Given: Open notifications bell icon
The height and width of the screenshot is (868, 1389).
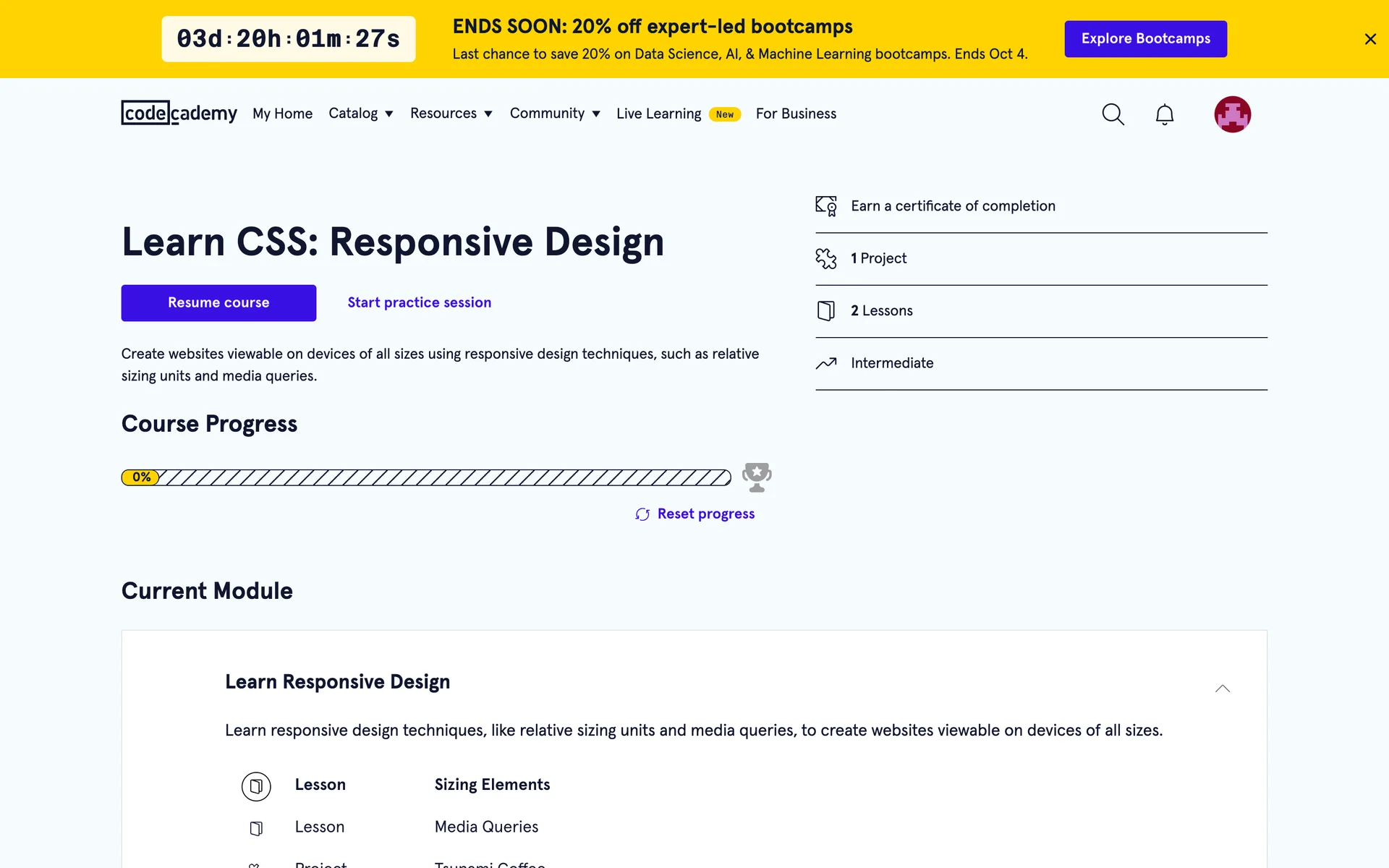Looking at the screenshot, I should coord(1164,114).
